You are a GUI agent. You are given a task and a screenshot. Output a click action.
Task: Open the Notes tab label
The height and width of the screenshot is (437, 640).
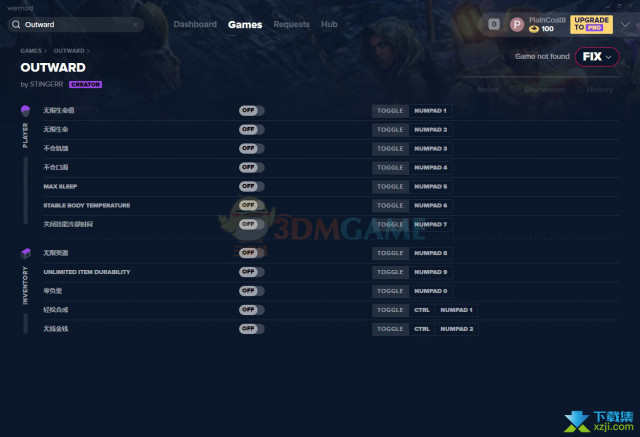[488, 89]
